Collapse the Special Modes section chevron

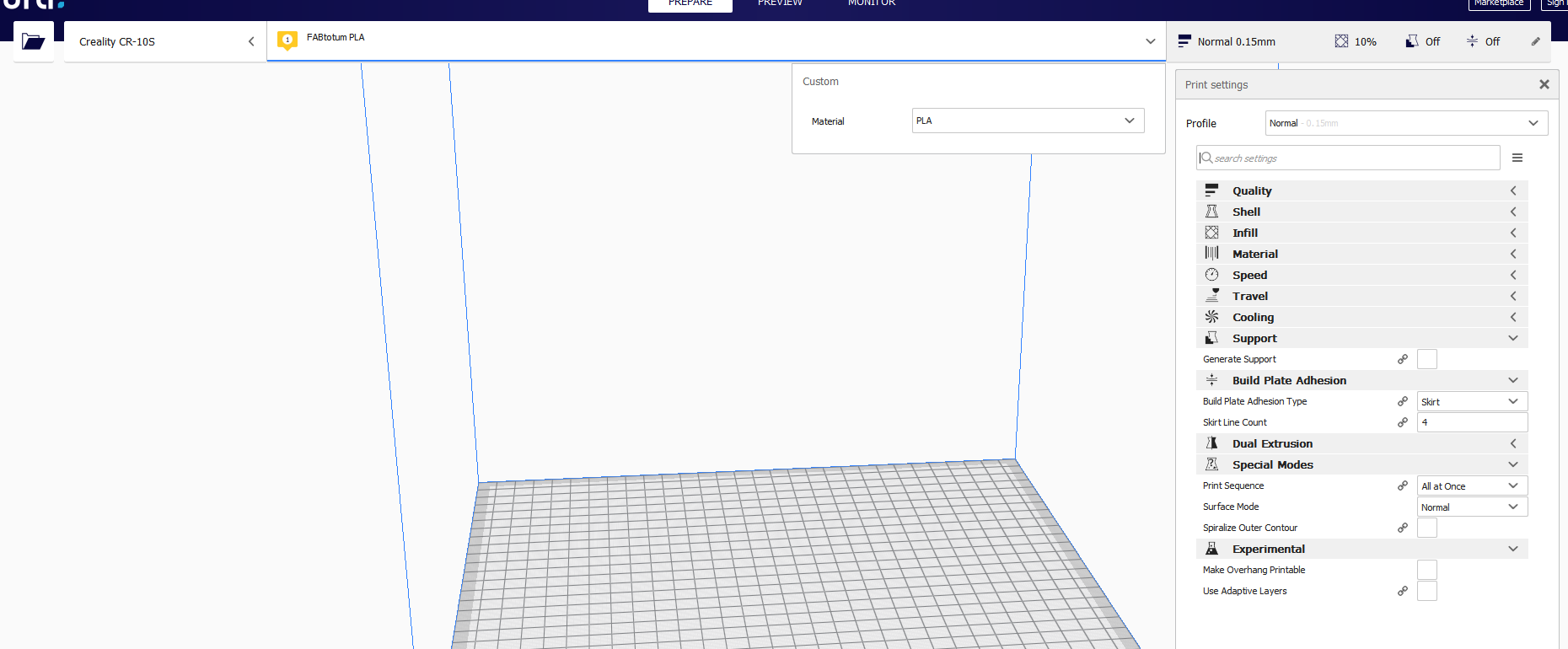click(1513, 464)
